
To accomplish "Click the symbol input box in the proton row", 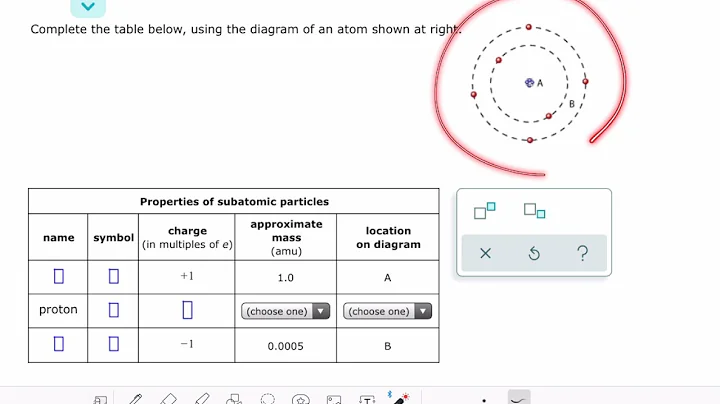I will point(114,310).
